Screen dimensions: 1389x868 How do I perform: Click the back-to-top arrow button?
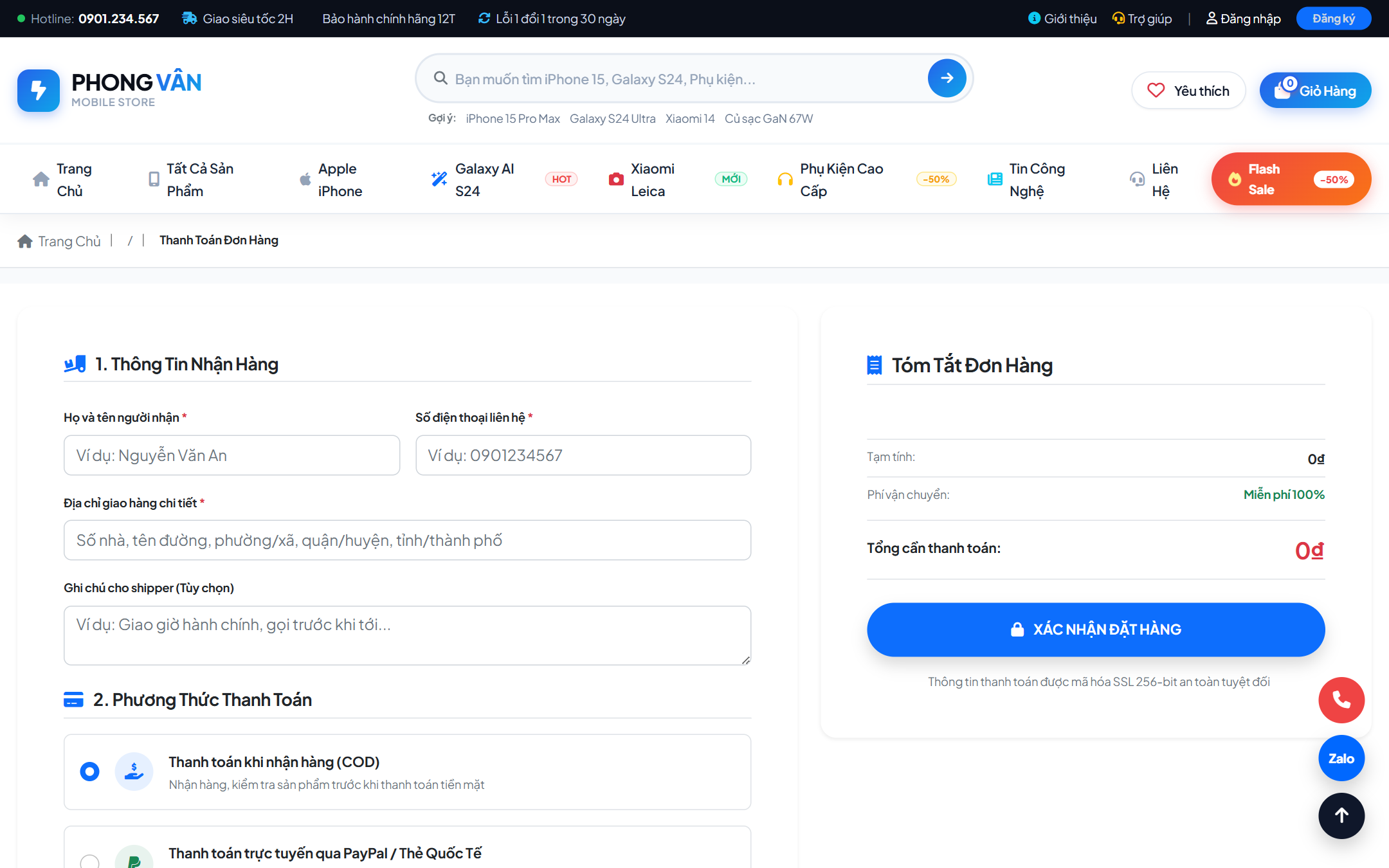click(1341, 816)
